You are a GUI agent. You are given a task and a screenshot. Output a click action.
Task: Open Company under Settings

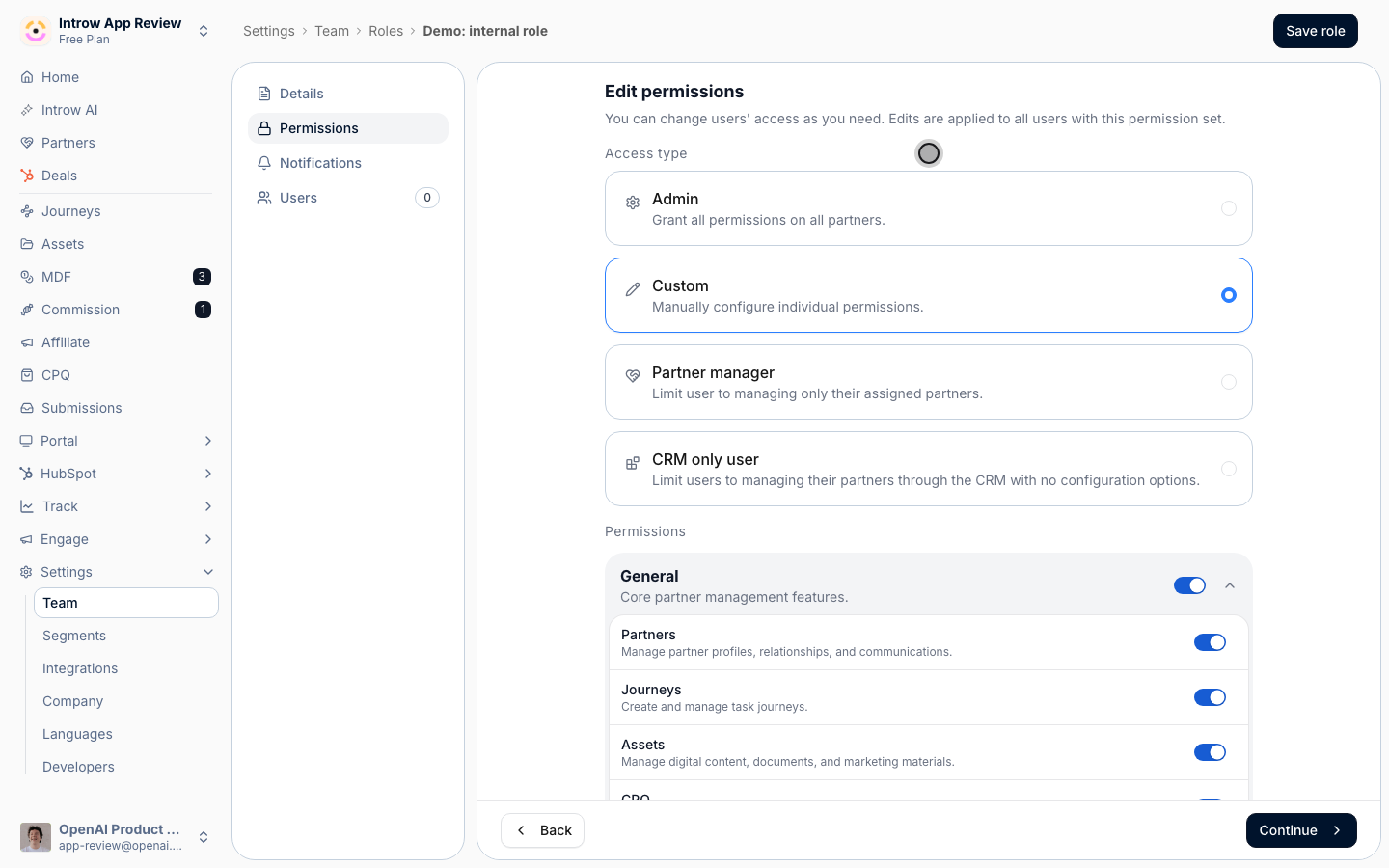(x=126, y=701)
